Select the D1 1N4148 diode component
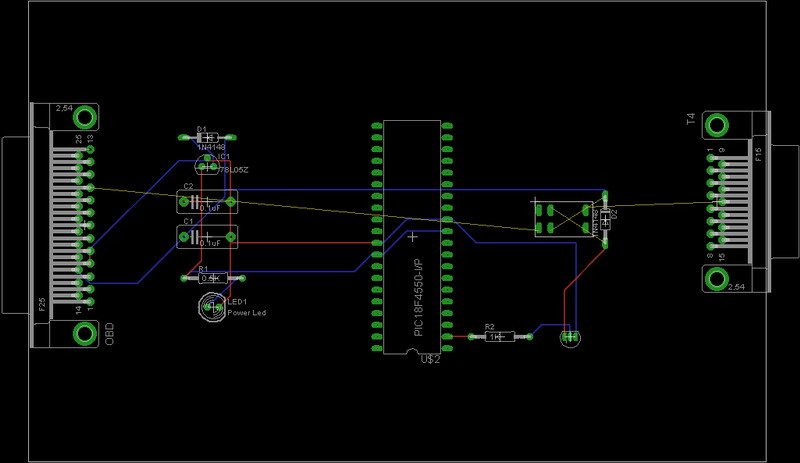 (x=207, y=137)
